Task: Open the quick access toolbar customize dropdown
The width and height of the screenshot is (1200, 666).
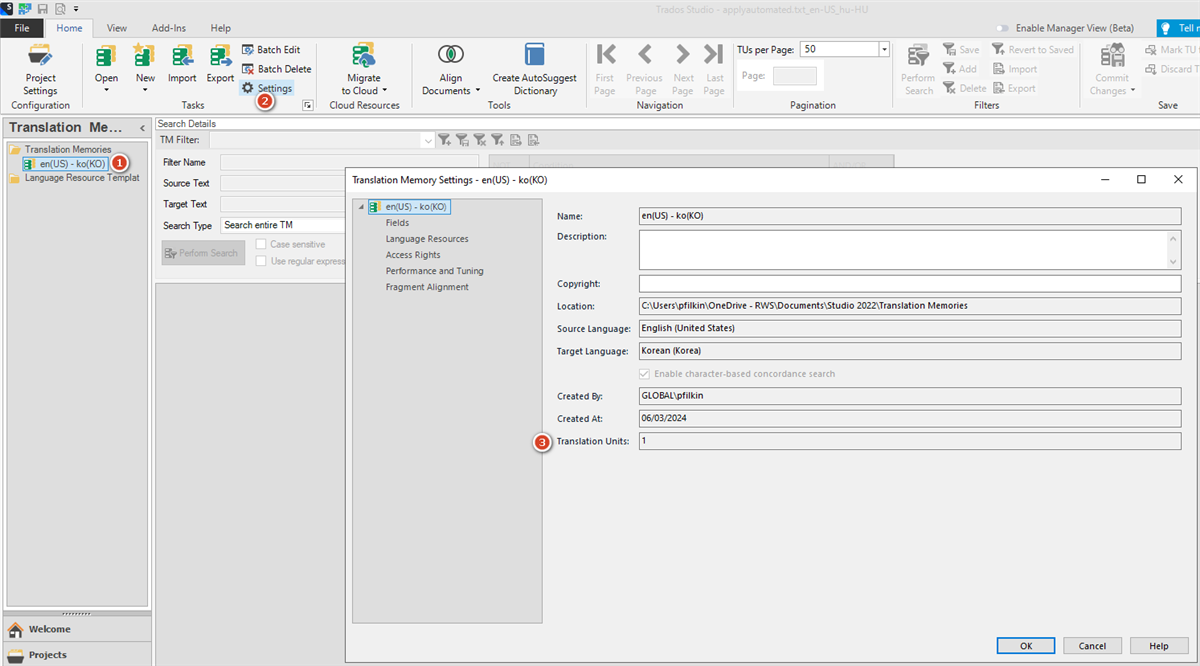Action: pyautogui.click(x=76, y=9)
